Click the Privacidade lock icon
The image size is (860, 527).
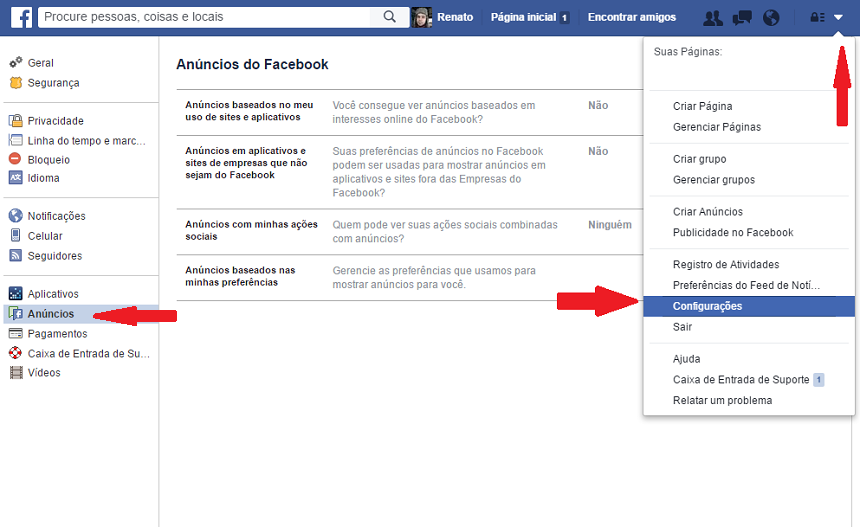(x=15, y=121)
